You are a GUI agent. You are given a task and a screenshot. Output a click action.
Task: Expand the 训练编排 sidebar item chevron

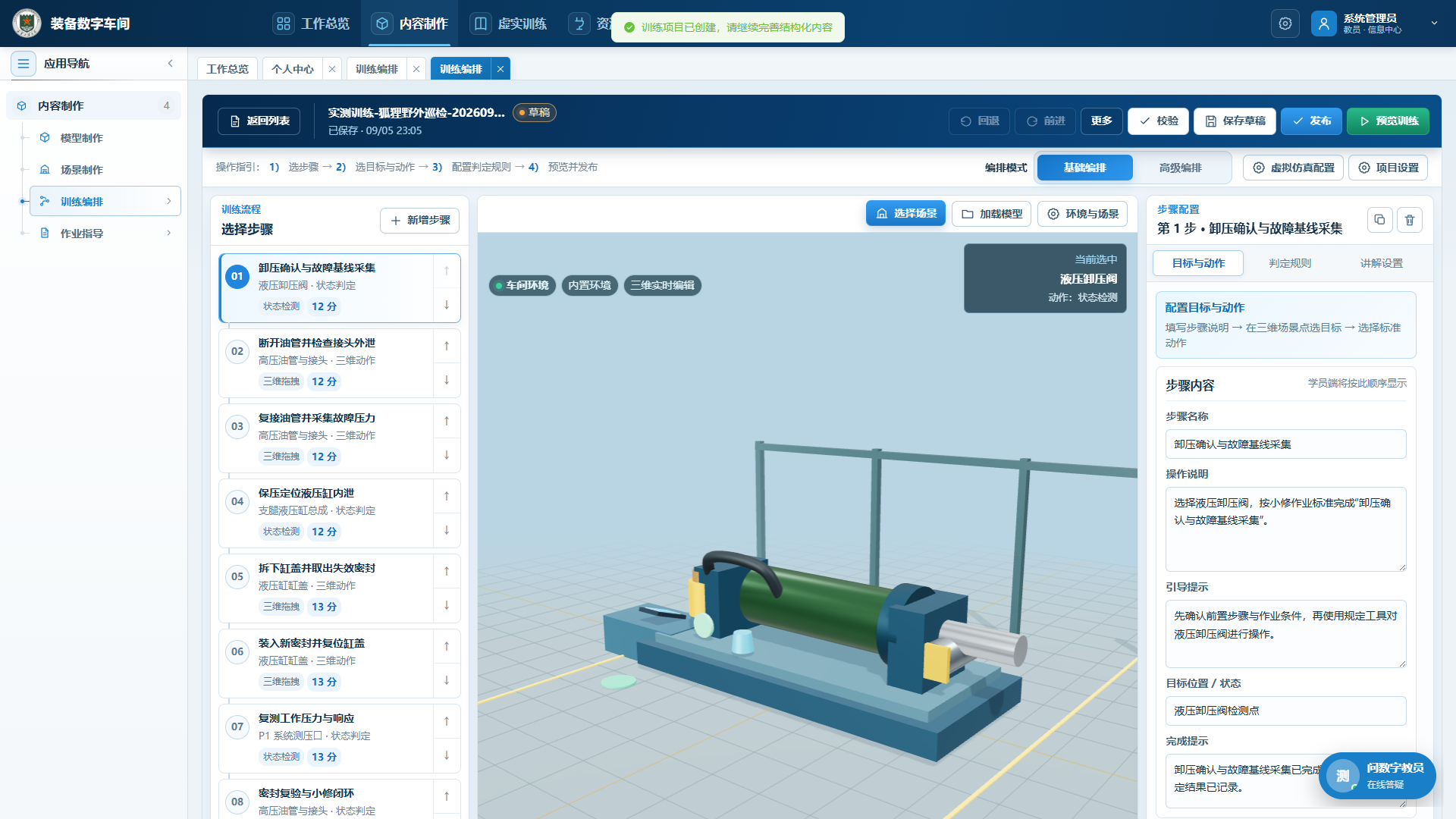click(x=169, y=202)
